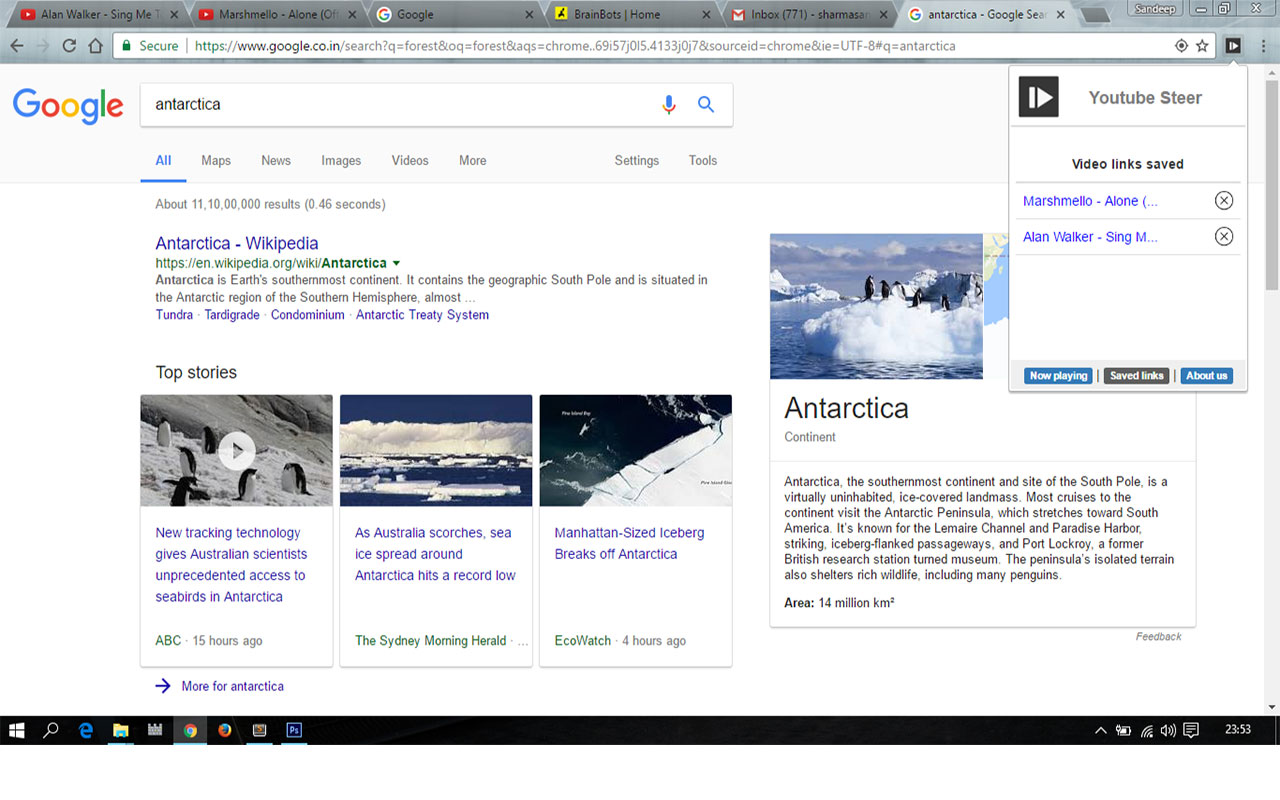
Task: Click the Google search input field
Action: pyautogui.click(x=400, y=104)
